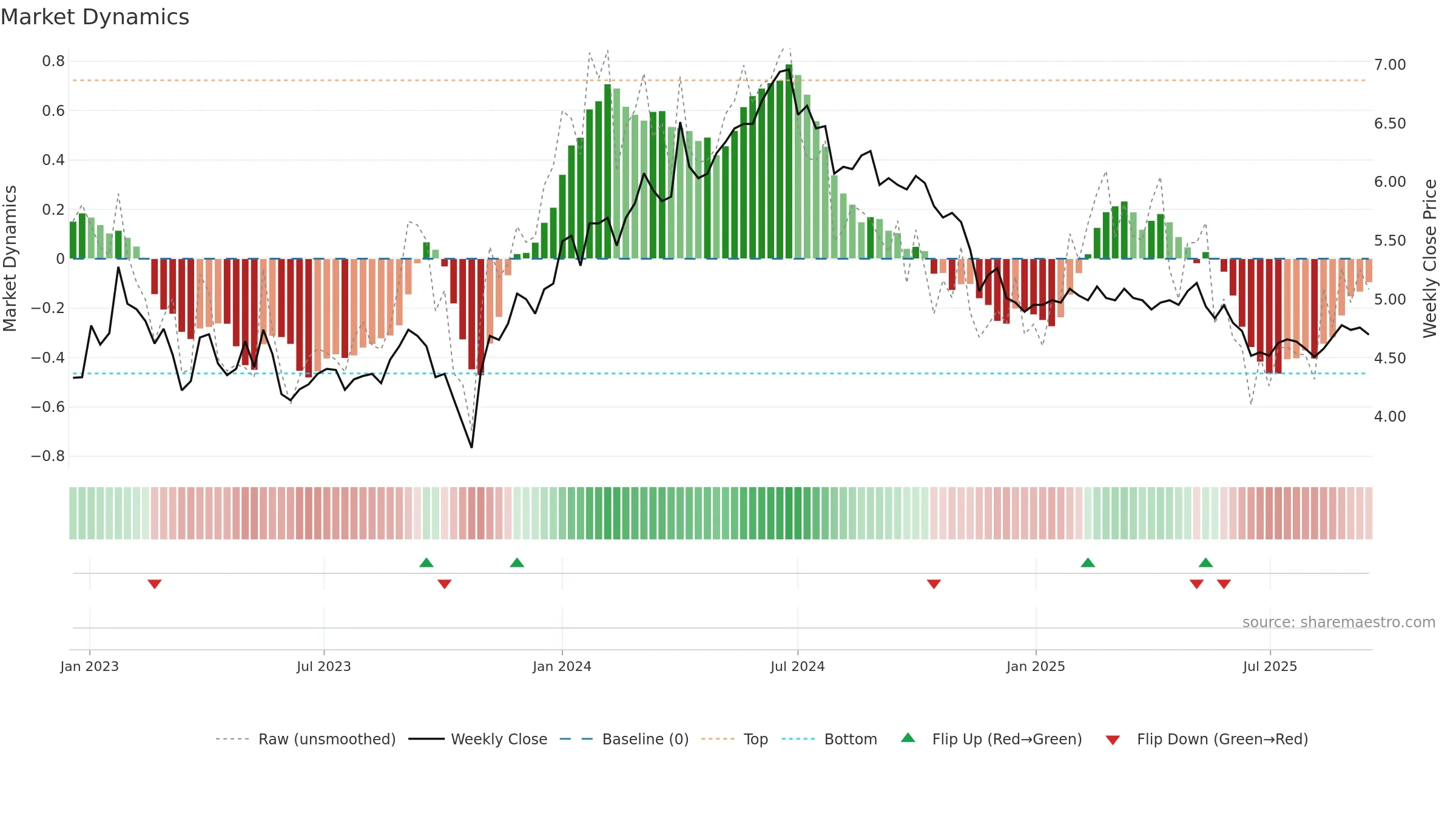This screenshot has width=1456, height=819.
Task: Click the 6.00 price axis label
Action: pos(1390,182)
